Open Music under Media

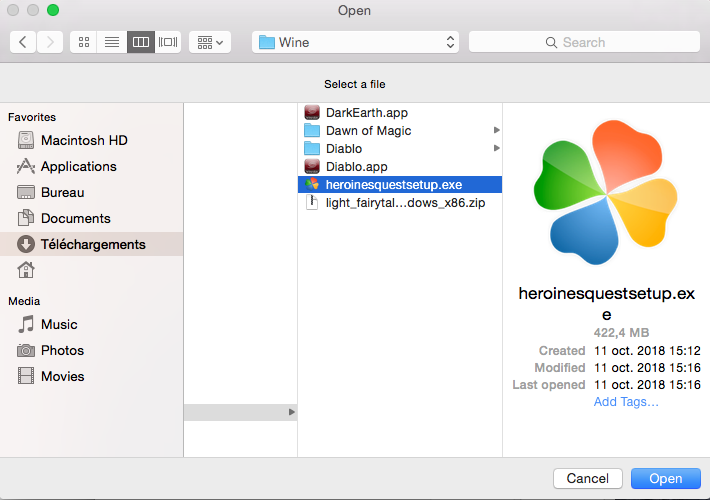point(91,324)
